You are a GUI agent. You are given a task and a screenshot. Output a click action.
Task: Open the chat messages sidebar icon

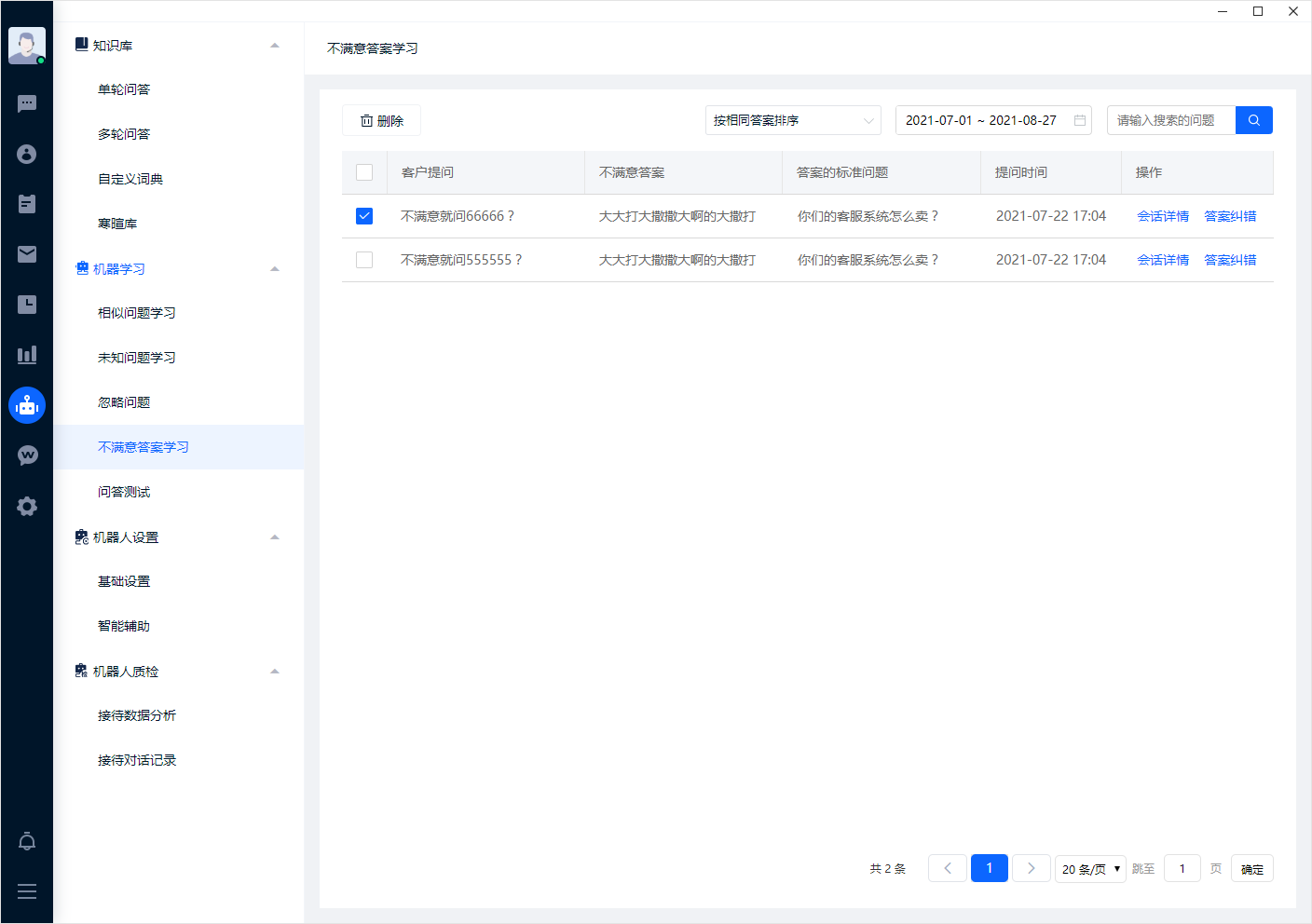(x=27, y=103)
